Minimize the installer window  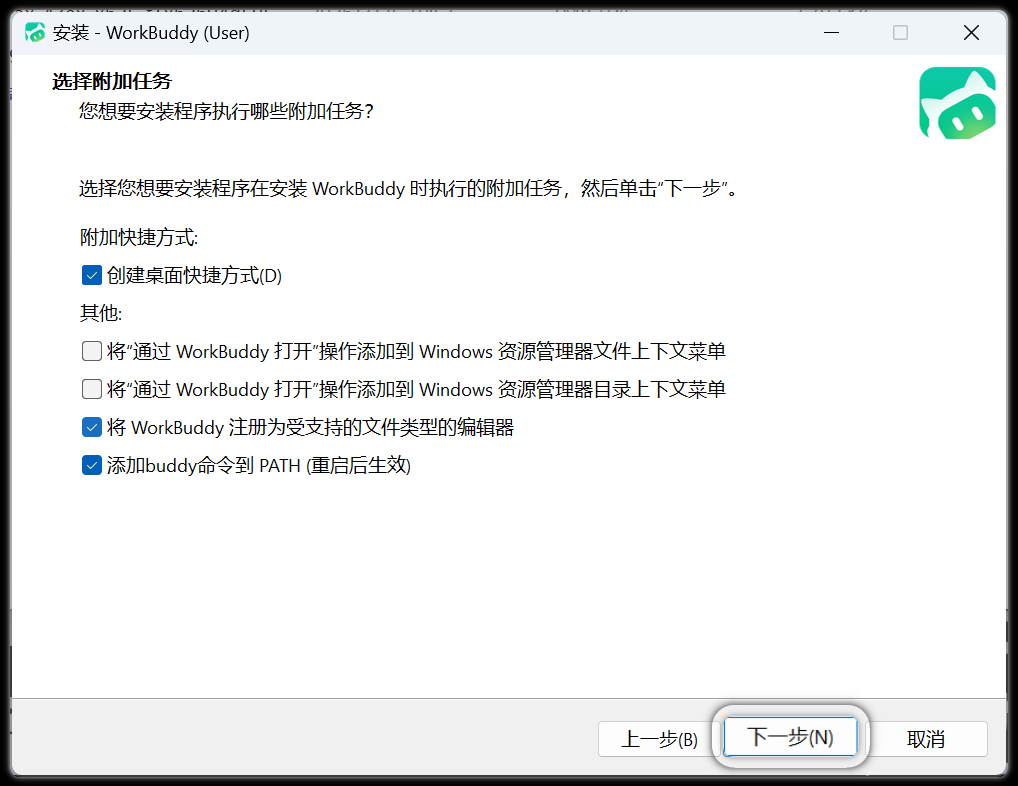point(832,32)
